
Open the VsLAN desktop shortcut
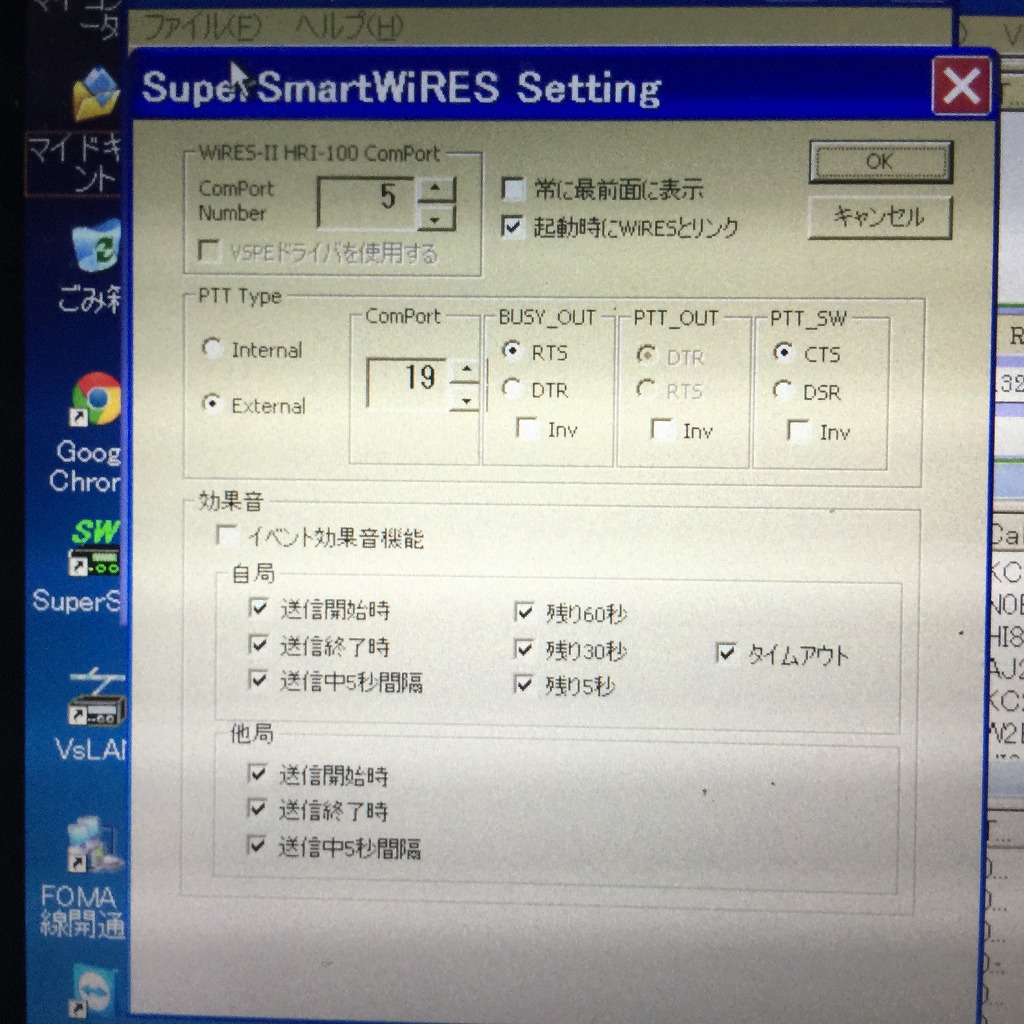click(97, 697)
